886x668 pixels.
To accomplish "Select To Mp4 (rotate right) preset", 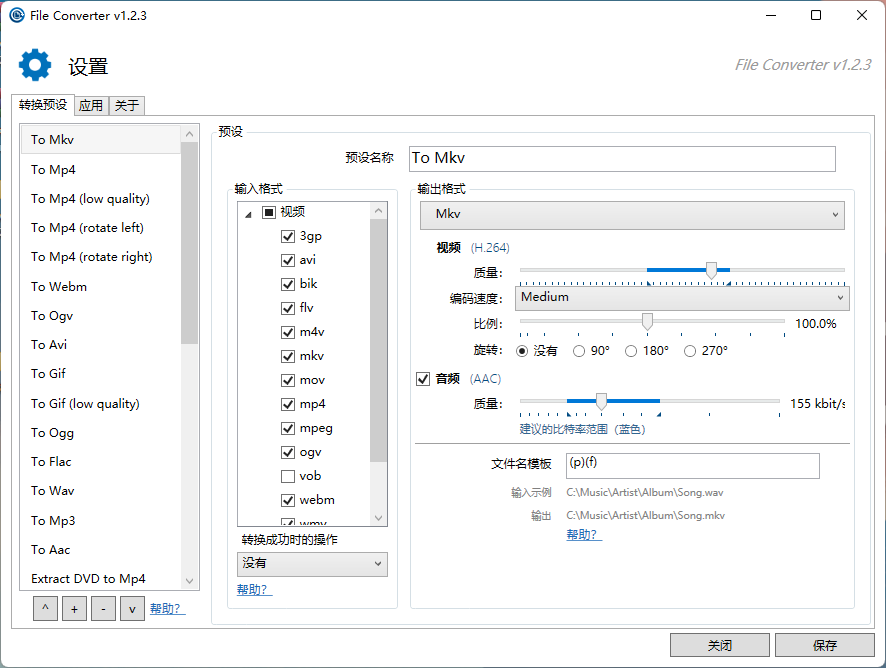I will click(101, 257).
